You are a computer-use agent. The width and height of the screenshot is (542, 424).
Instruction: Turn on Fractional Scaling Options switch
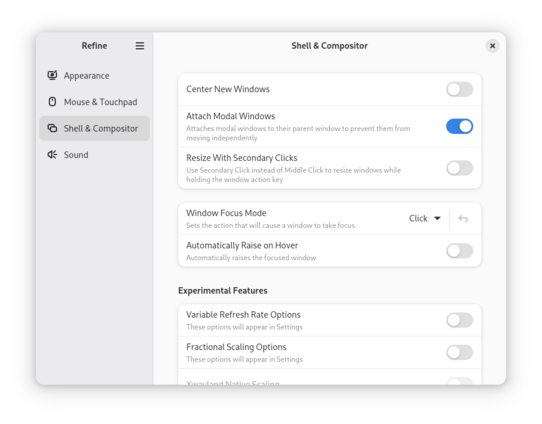(459, 352)
